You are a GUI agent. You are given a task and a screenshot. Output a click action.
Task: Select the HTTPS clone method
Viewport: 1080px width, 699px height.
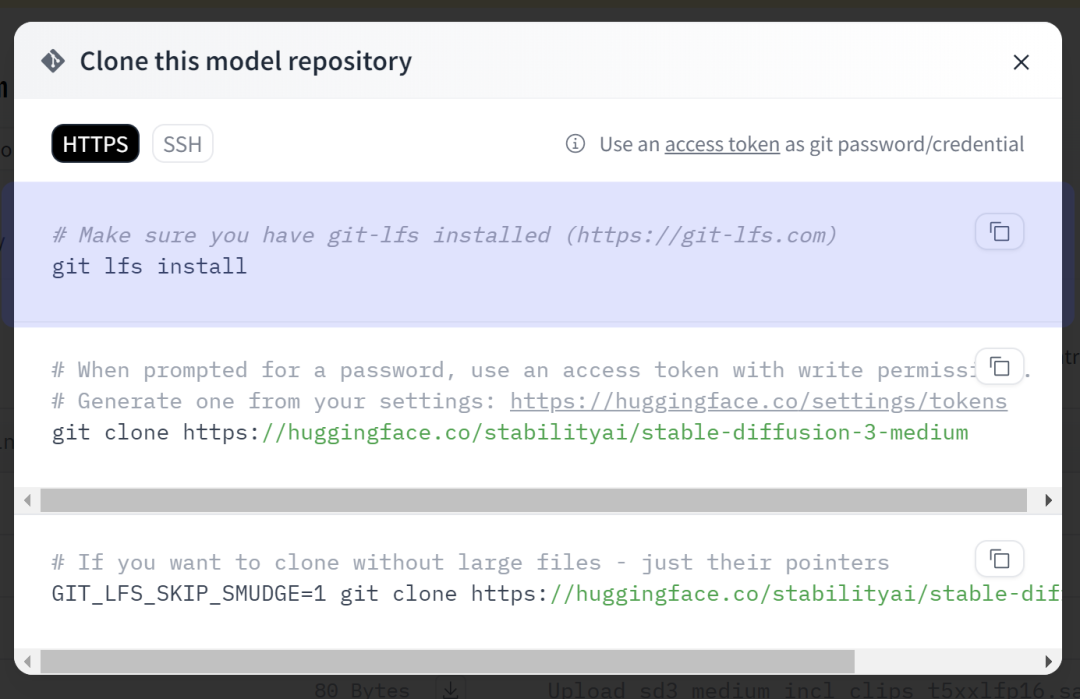[x=95, y=144]
